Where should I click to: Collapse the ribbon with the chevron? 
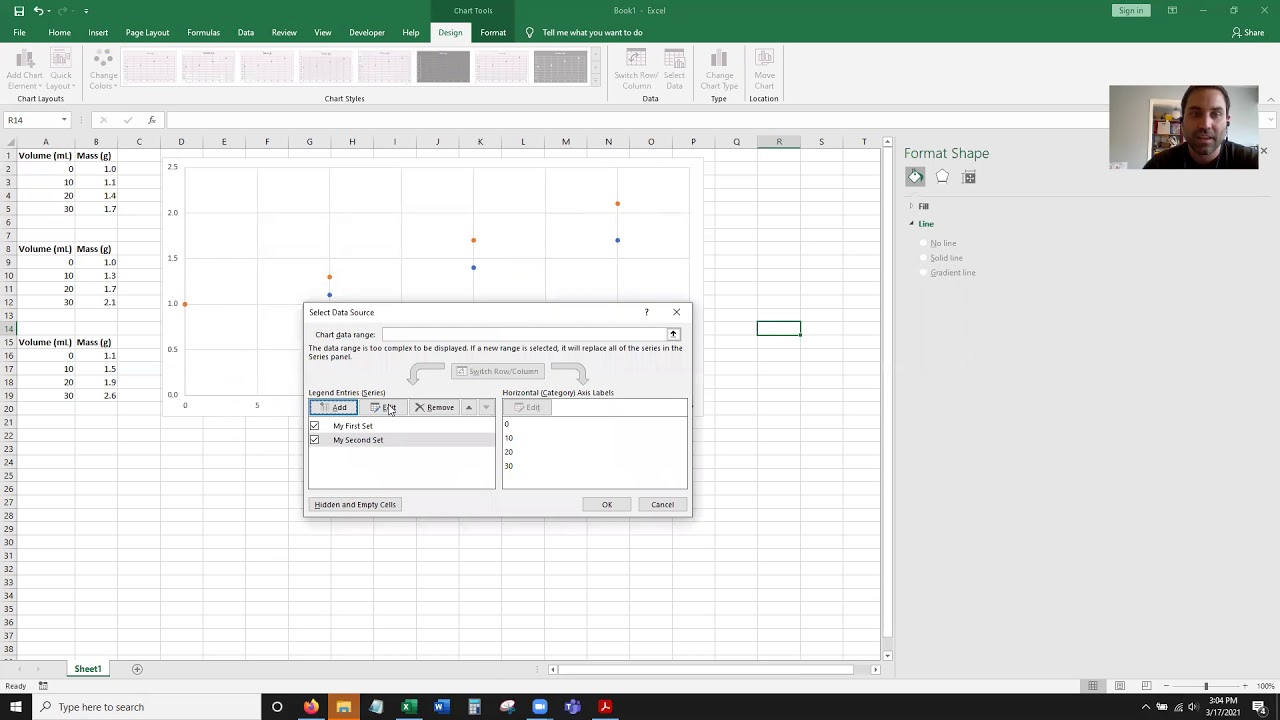[1271, 99]
